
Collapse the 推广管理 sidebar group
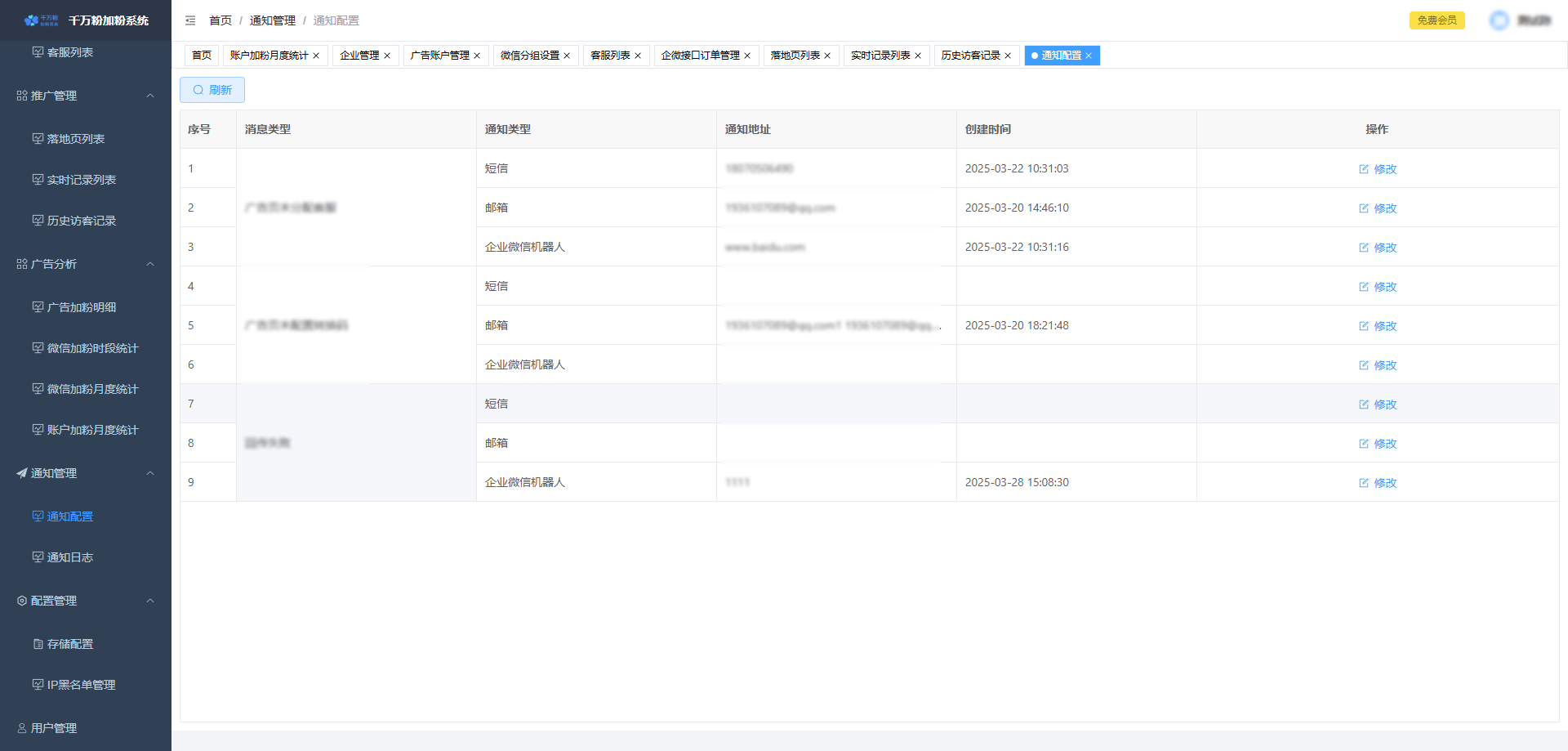[x=150, y=96]
